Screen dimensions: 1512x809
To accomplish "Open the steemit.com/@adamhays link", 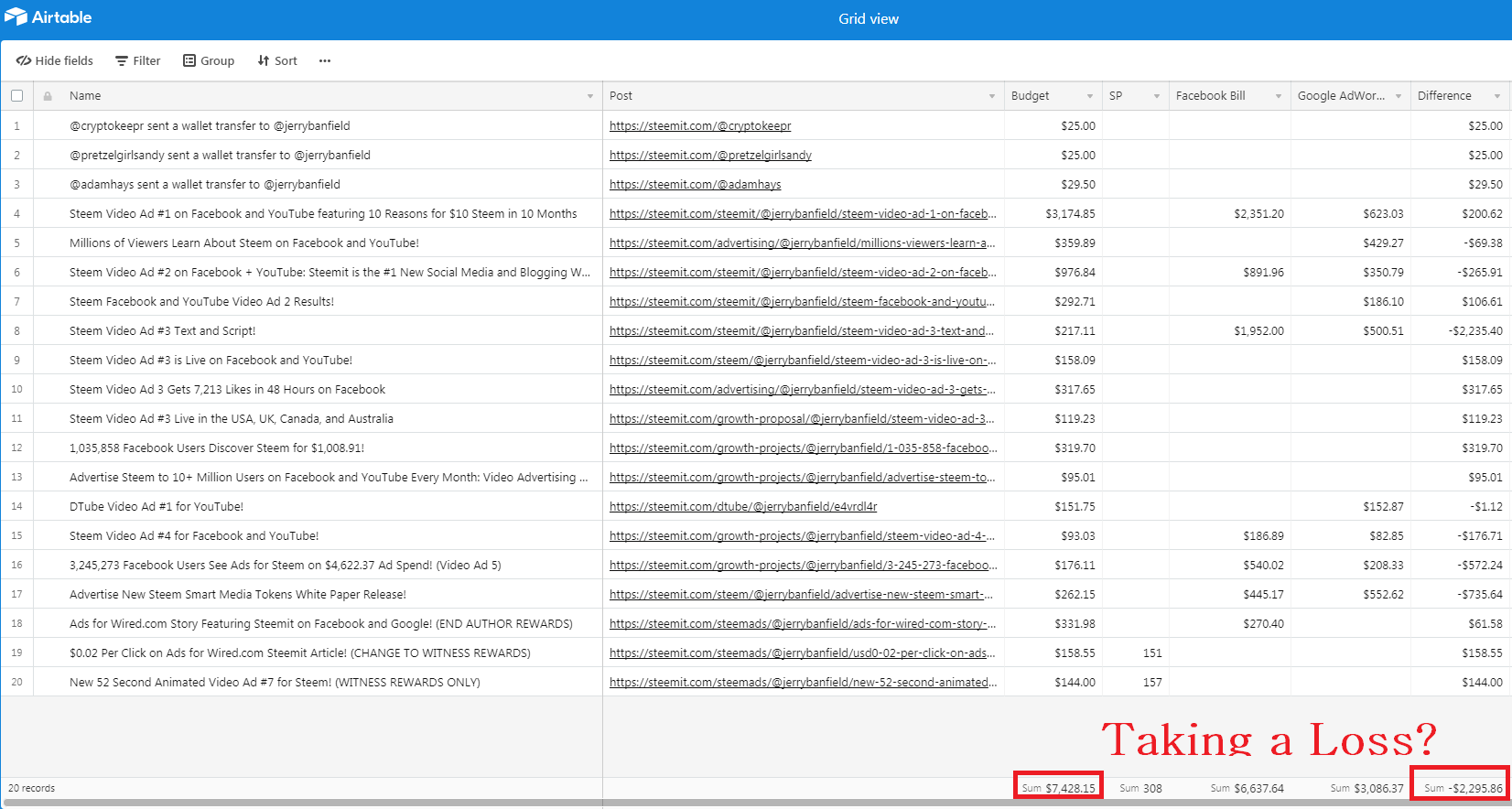I will (x=696, y=184).
